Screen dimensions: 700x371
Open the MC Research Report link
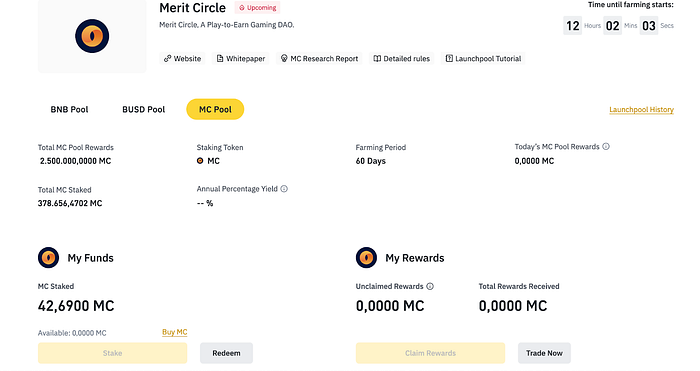[x=319, y=58]
